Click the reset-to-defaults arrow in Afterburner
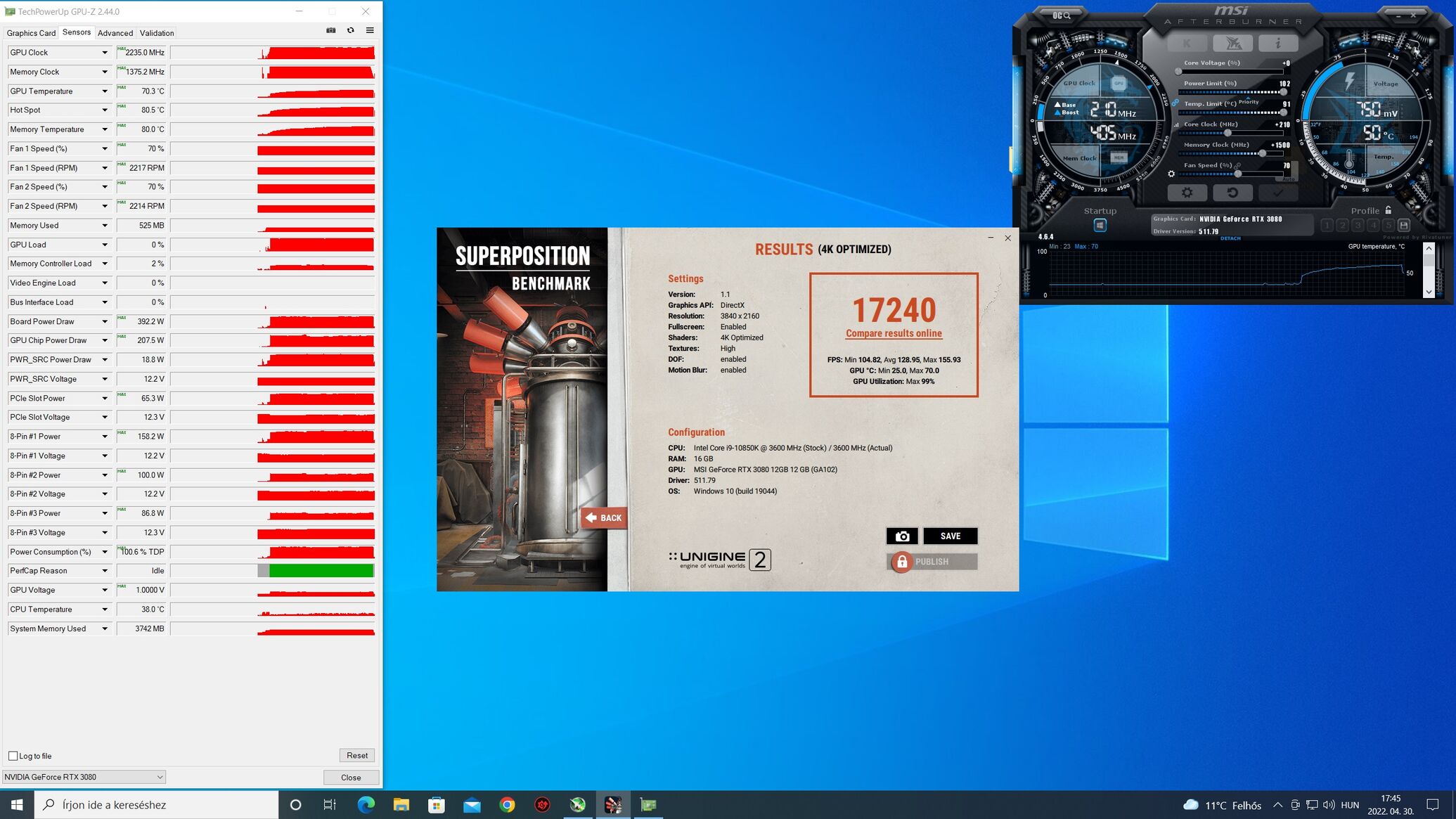Viewport: 1456px width, 819px height. point(1232,193)
